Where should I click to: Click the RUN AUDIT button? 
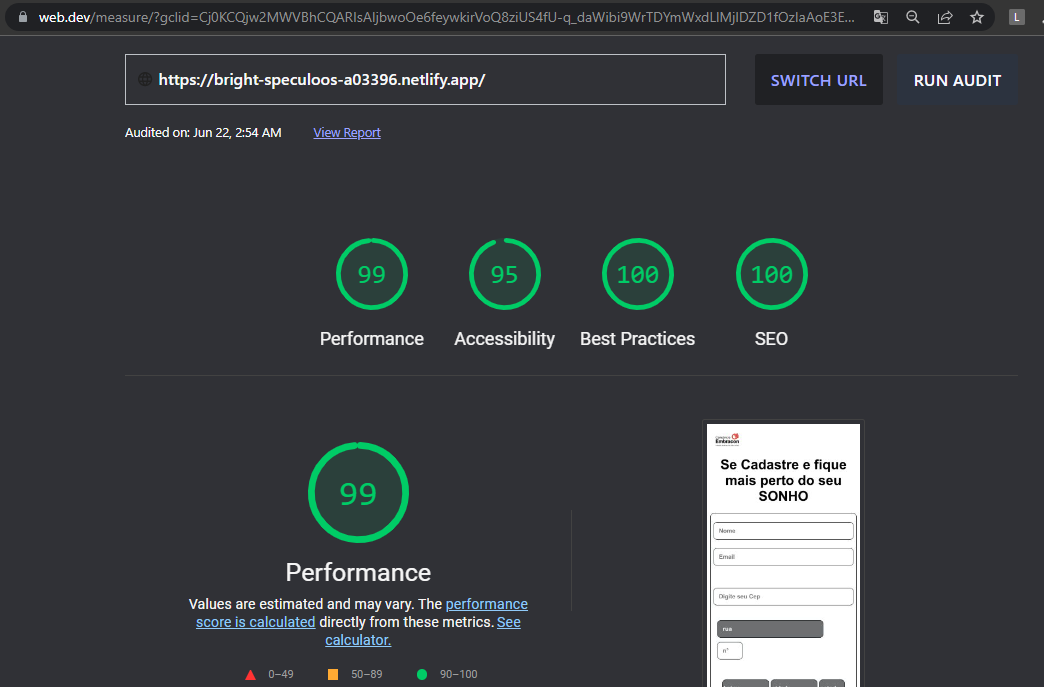coord(957,80)
